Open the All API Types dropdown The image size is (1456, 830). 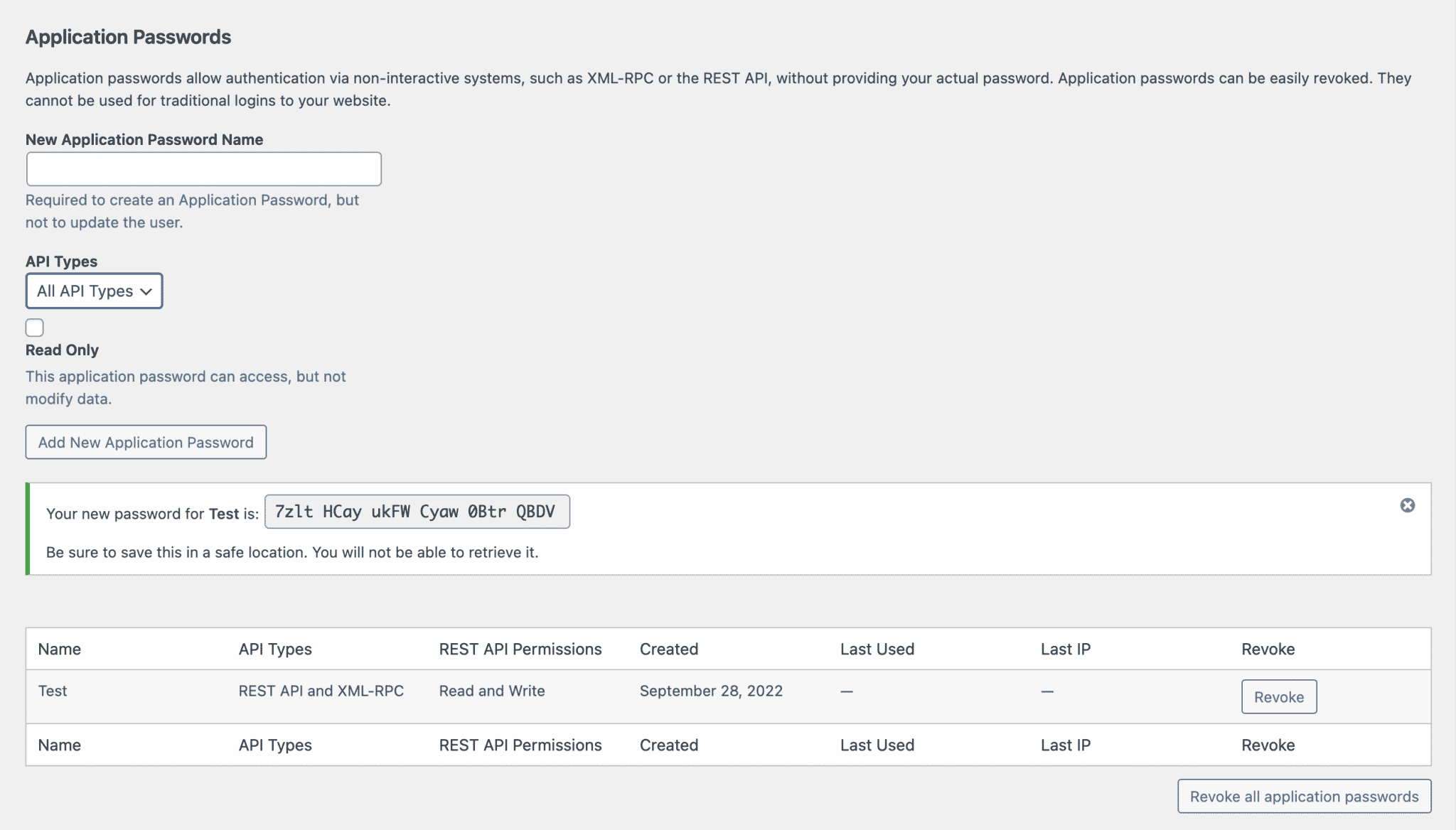[95, 291]
